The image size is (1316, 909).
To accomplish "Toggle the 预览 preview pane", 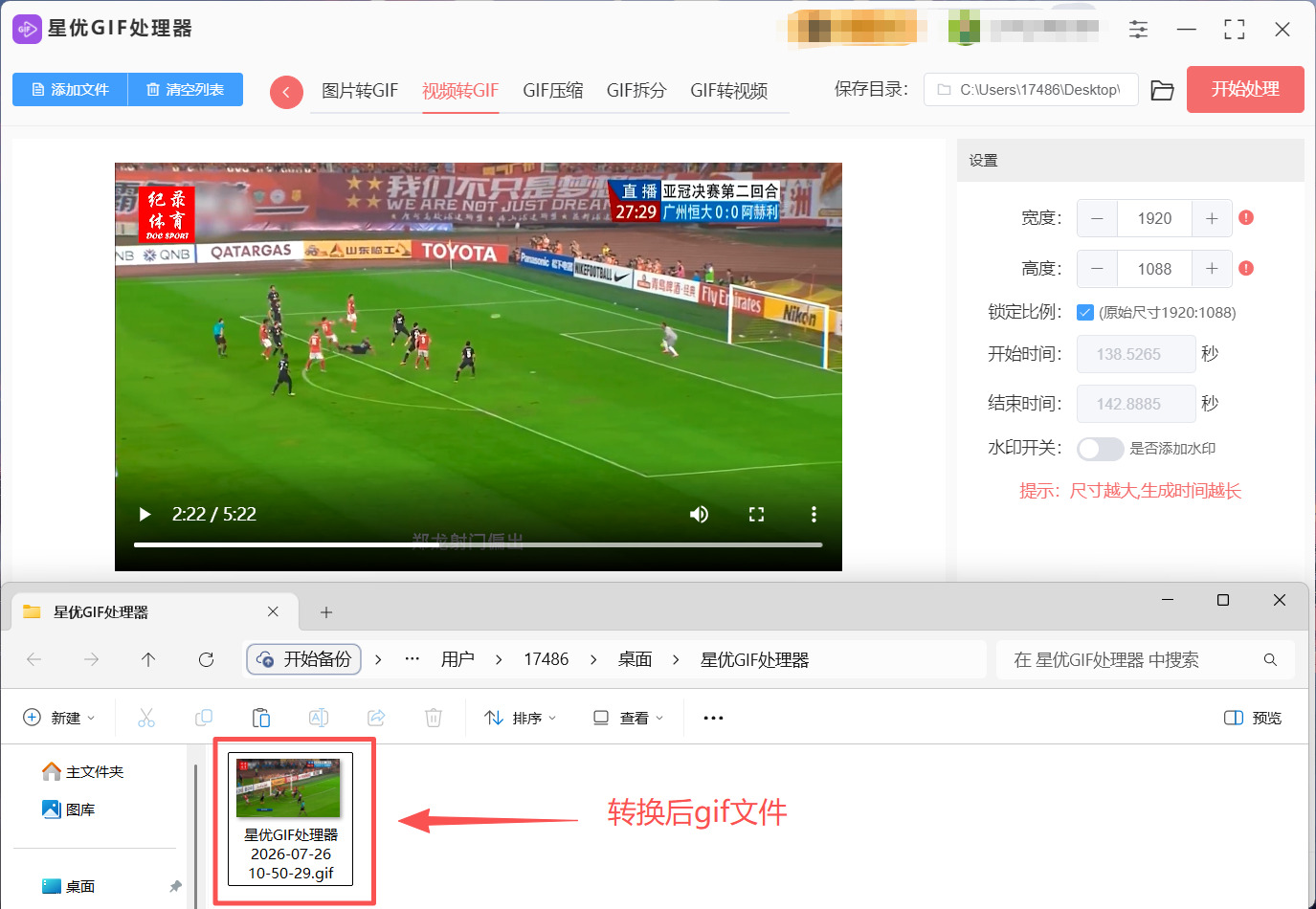I will pos(1253,718).
